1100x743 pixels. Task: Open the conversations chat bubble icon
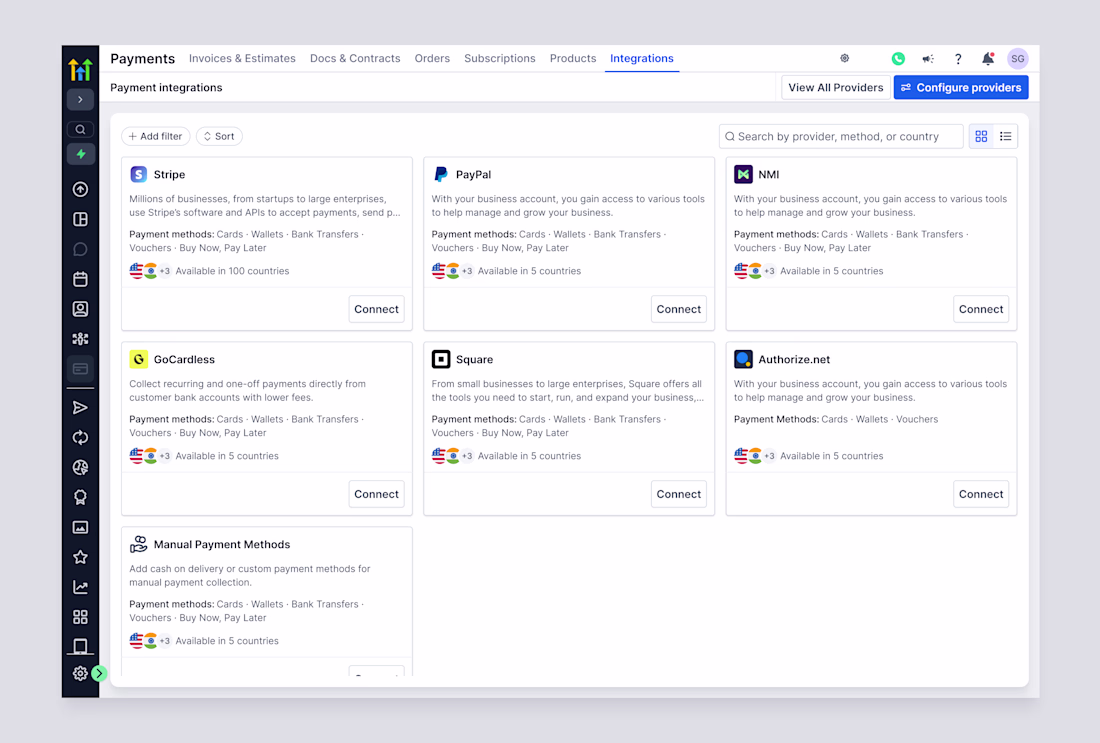tap(80, 249)
